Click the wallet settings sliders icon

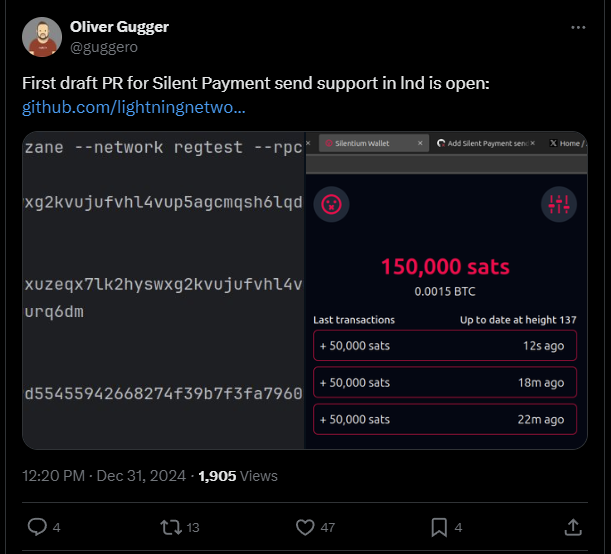click(x=559, y=204)
